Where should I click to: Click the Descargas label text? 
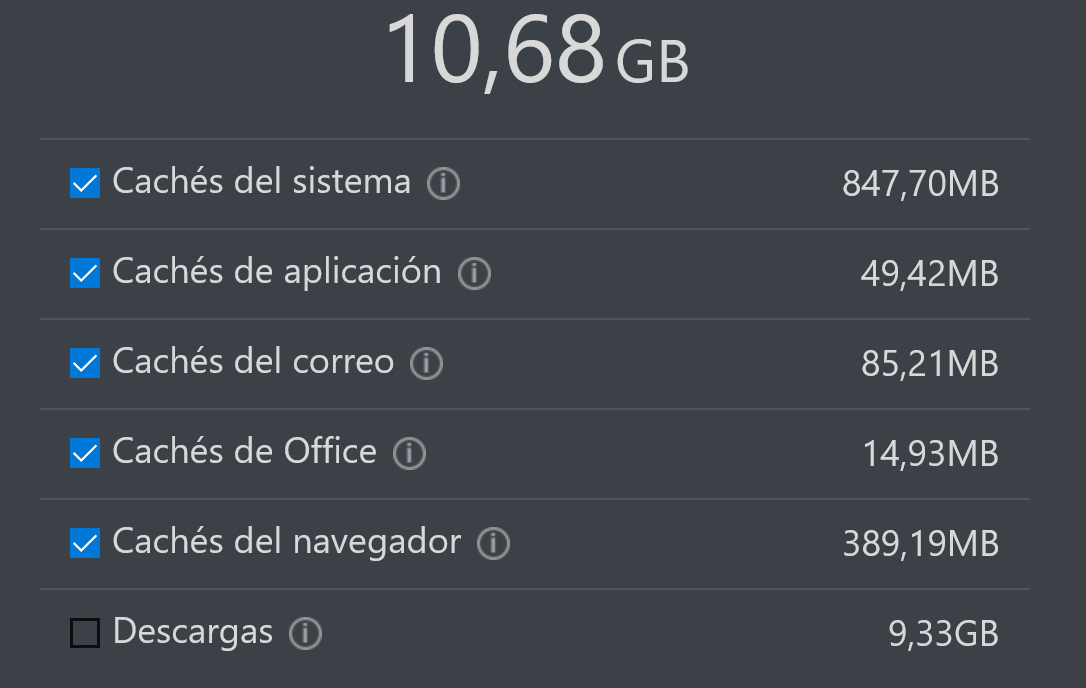(x=193, y=632)
